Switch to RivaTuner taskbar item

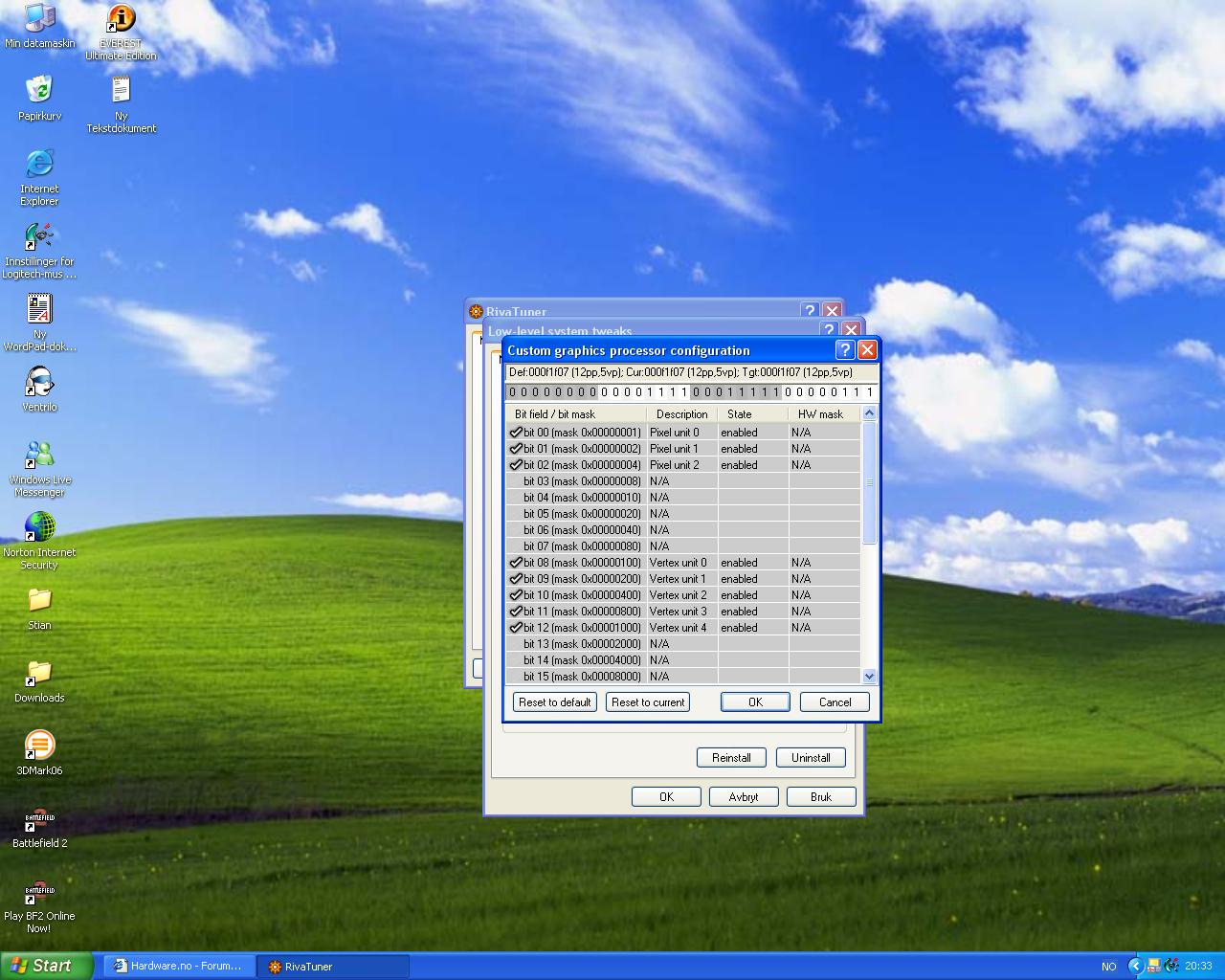[x=334, y=966]
